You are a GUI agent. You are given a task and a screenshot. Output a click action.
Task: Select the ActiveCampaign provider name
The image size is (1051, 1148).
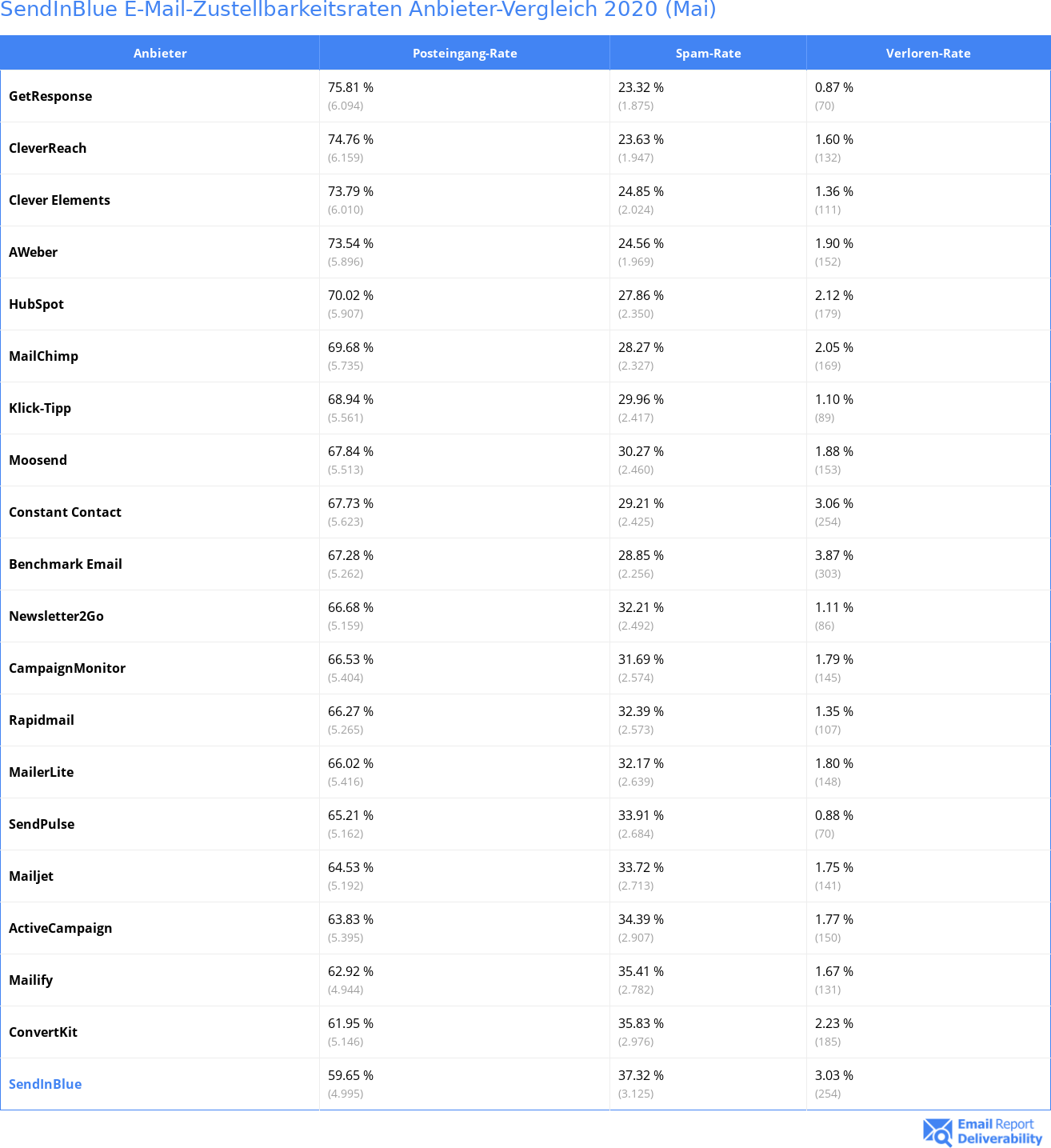(x=61, y=928)
